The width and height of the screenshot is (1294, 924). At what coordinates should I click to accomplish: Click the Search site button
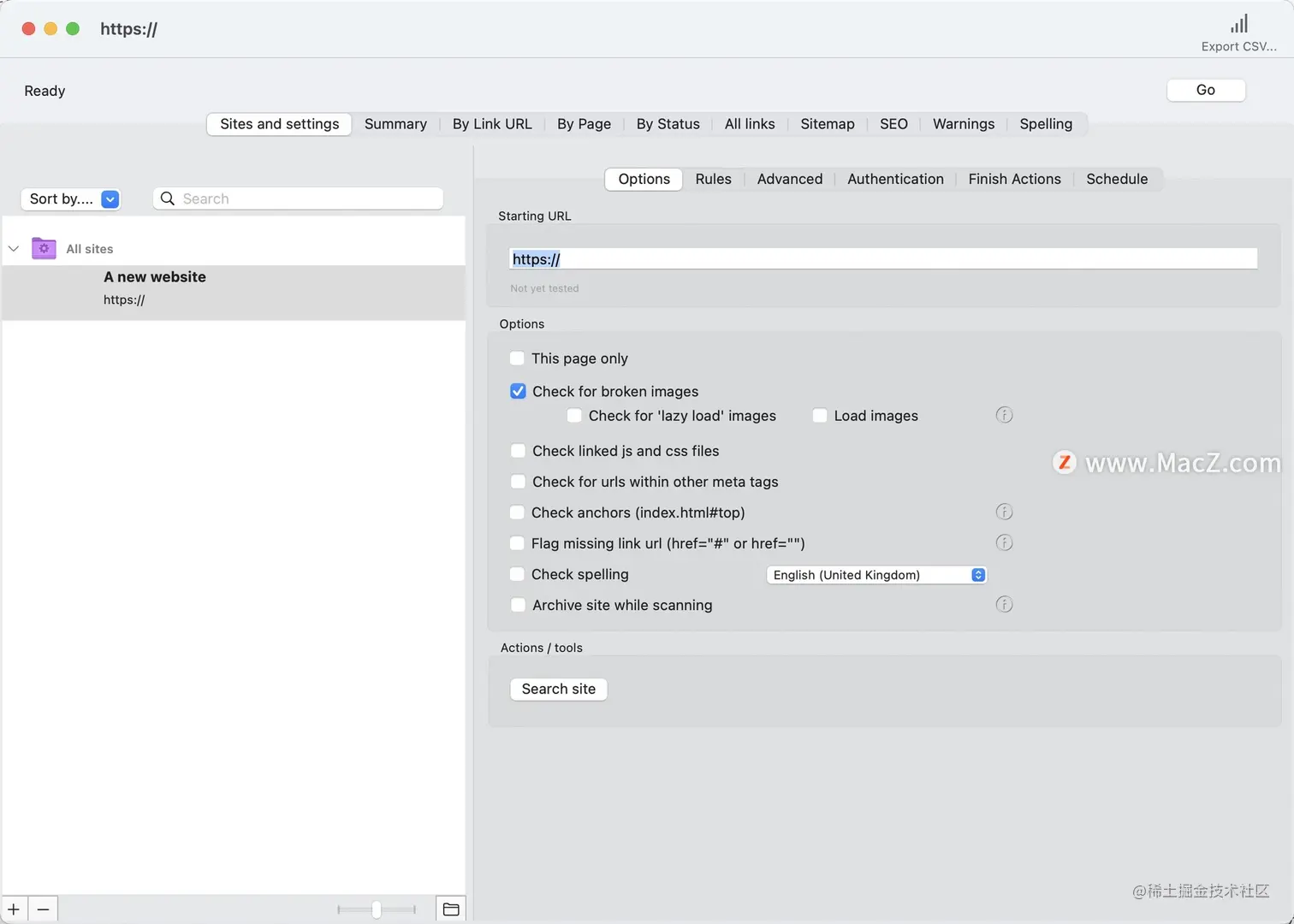559,690
